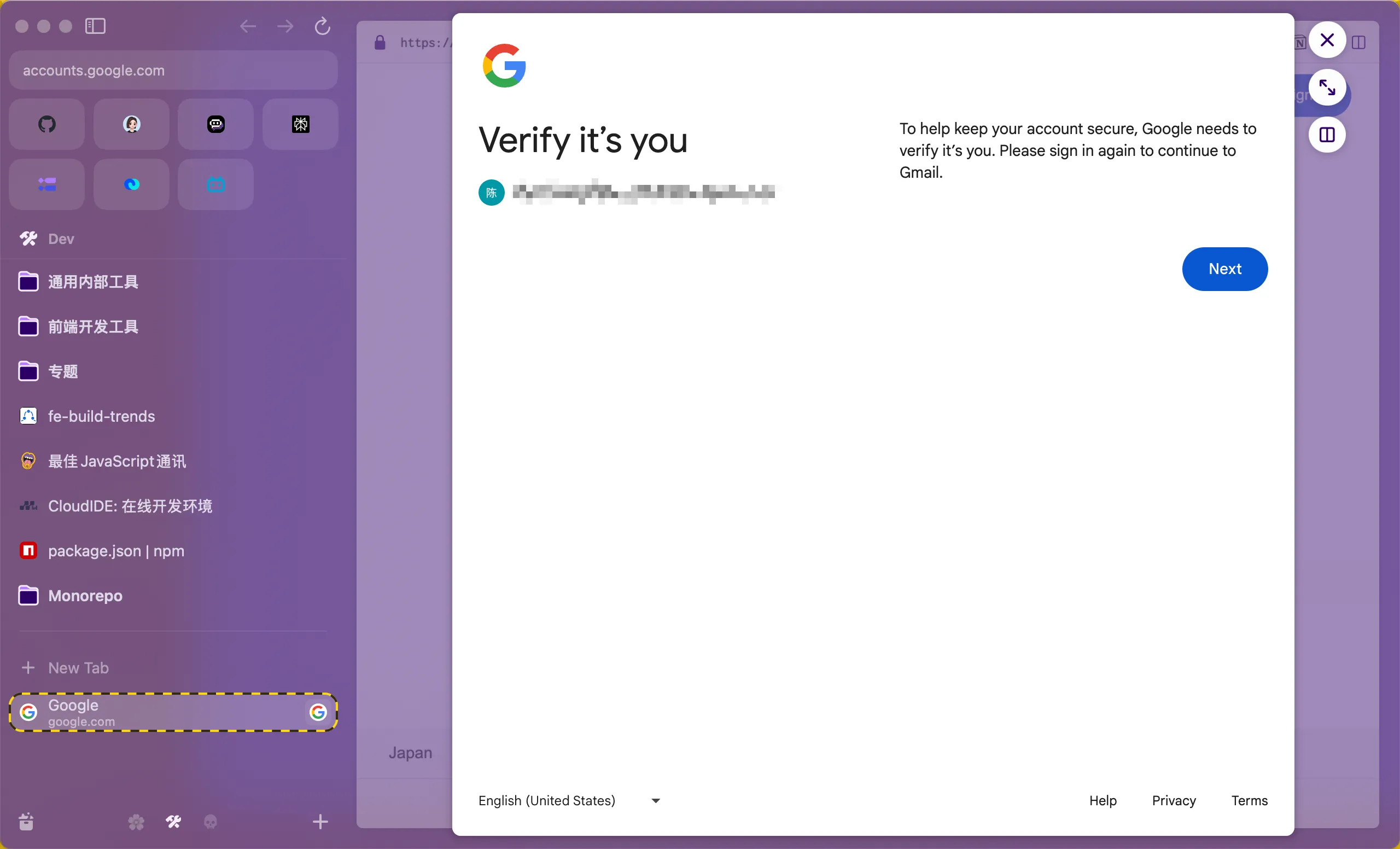Click the reload page icon
This screenshot has width=1400, height=849.
(x=322, y=26)
